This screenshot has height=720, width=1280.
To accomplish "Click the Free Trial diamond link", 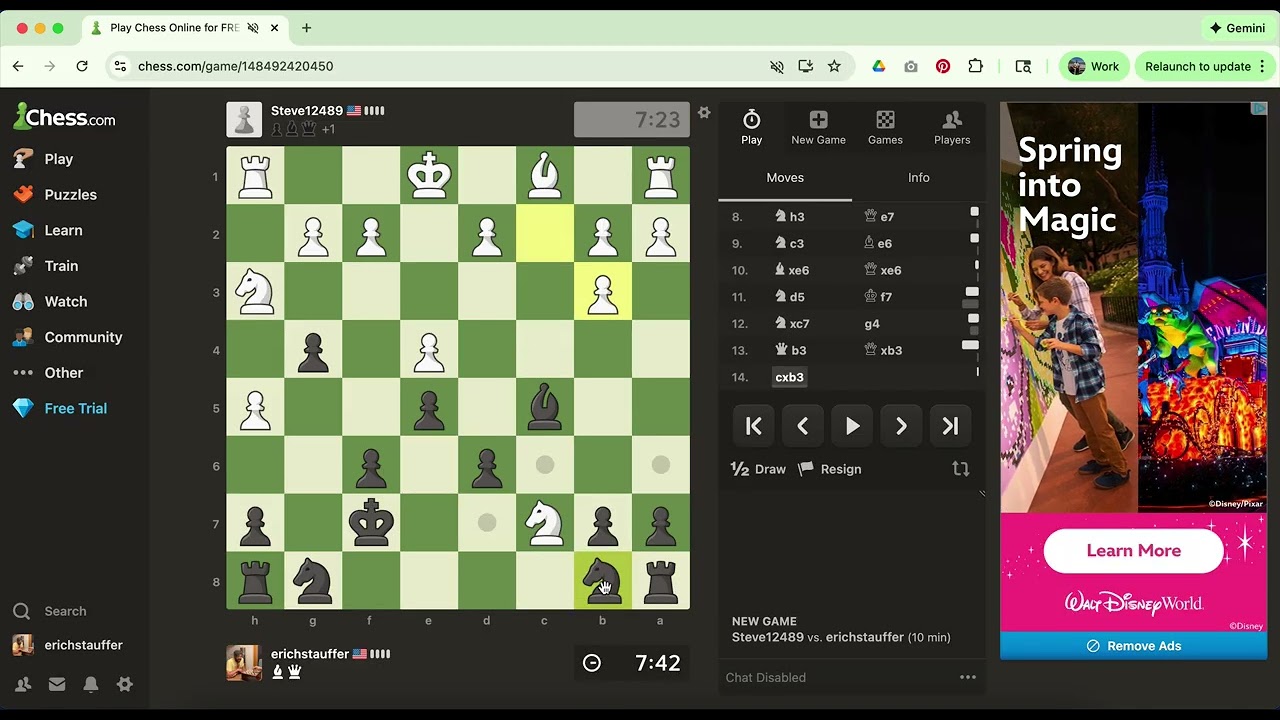I will 60,408.
